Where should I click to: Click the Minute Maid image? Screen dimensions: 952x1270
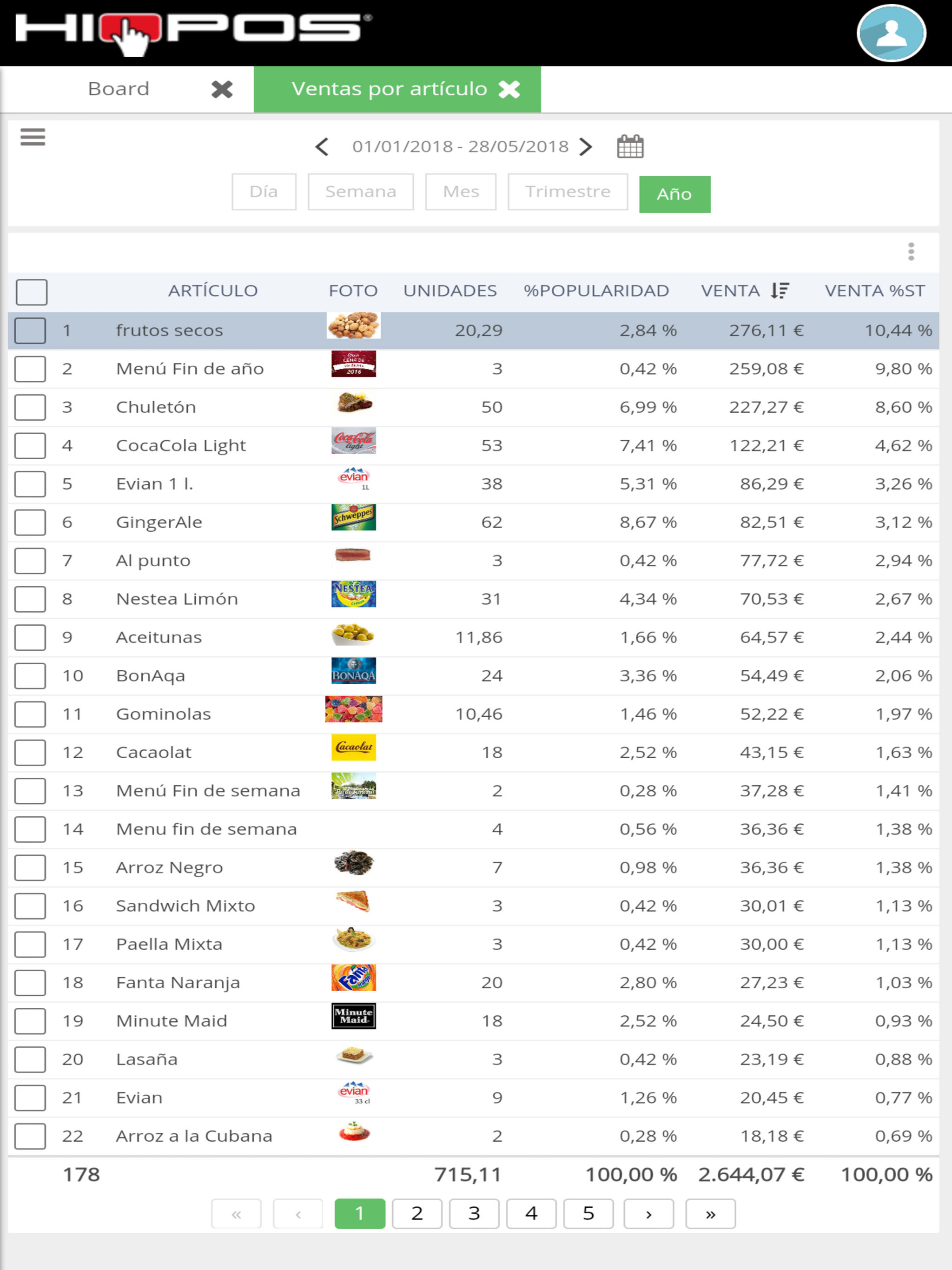point(354,1016)
